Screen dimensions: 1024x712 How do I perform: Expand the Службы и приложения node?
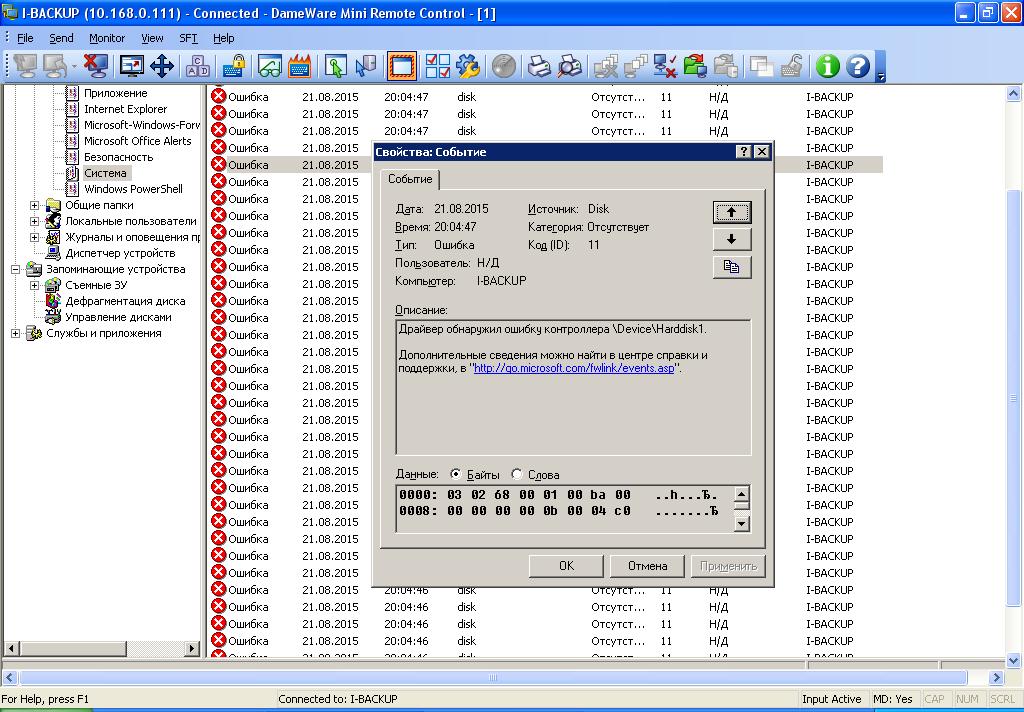click(x=16, y=333)
